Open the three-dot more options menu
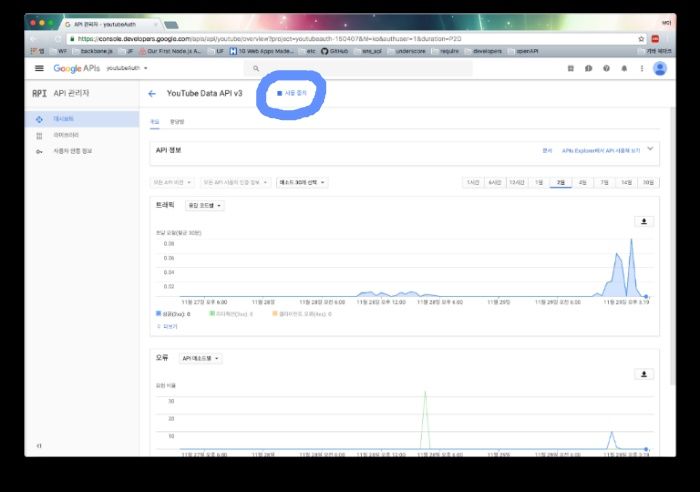 coord(642,68)
